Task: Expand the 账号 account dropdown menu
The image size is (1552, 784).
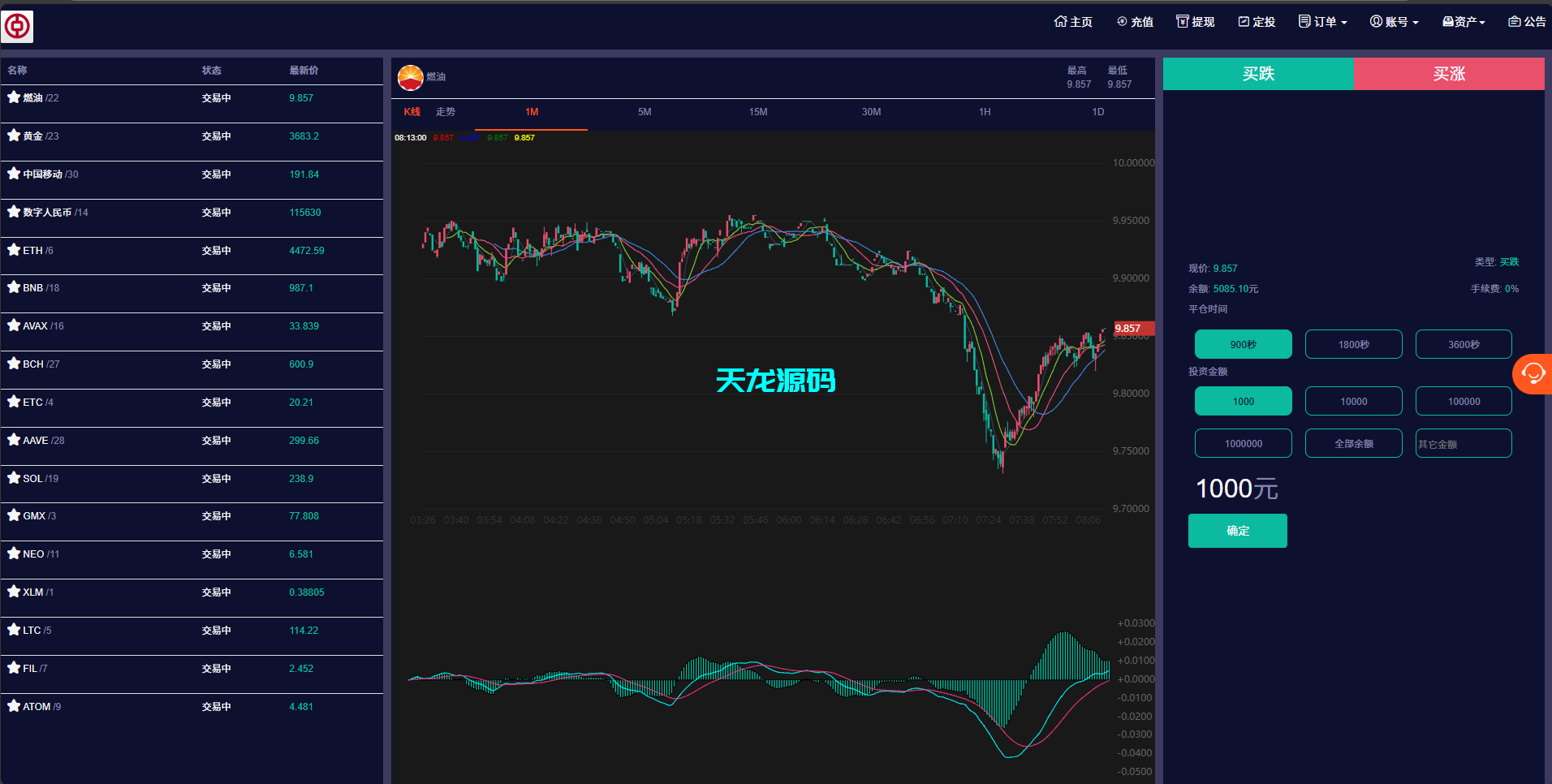Action: pyautogui.click(x=1395, y=22)
